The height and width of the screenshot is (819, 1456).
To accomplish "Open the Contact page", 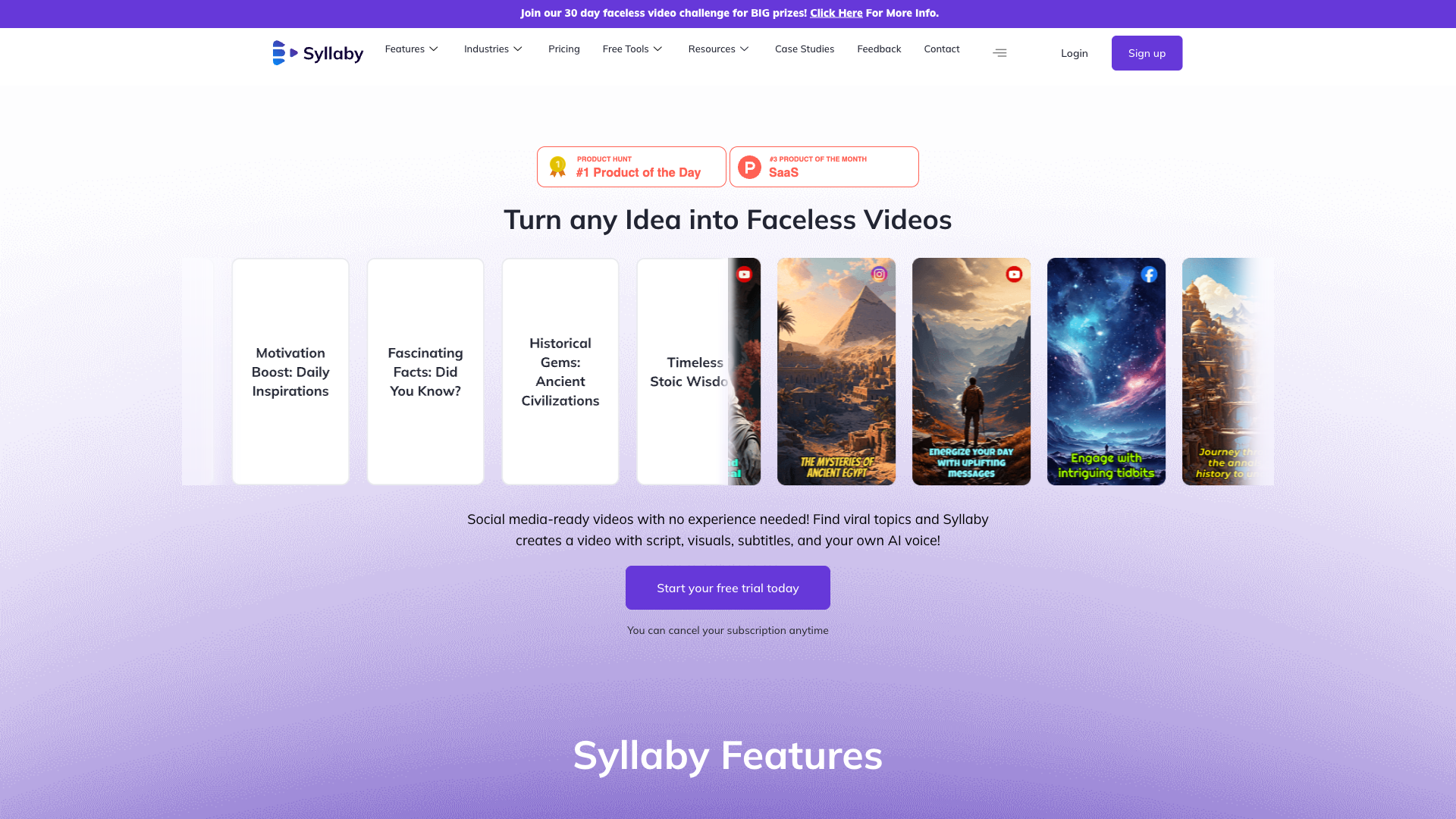I will point(942,49).
